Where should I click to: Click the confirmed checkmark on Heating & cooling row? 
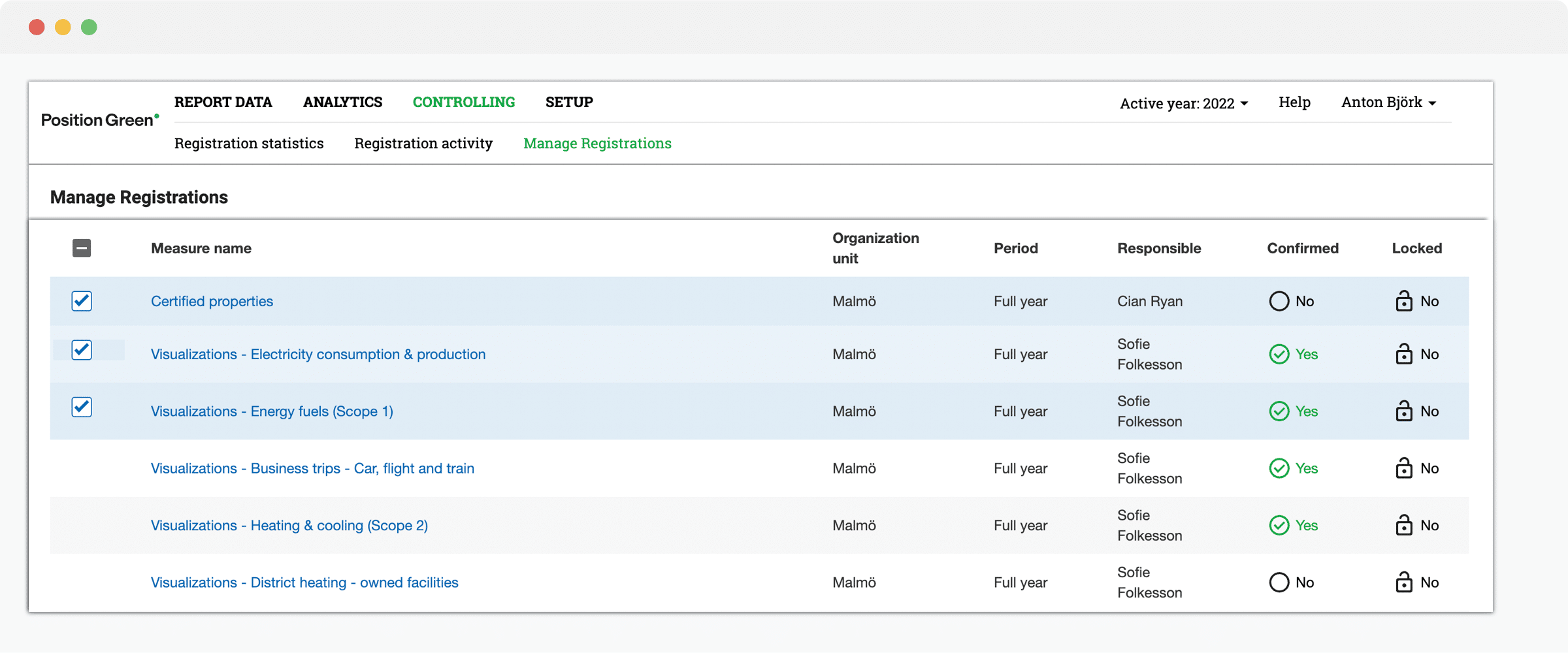click(1279, 525)
